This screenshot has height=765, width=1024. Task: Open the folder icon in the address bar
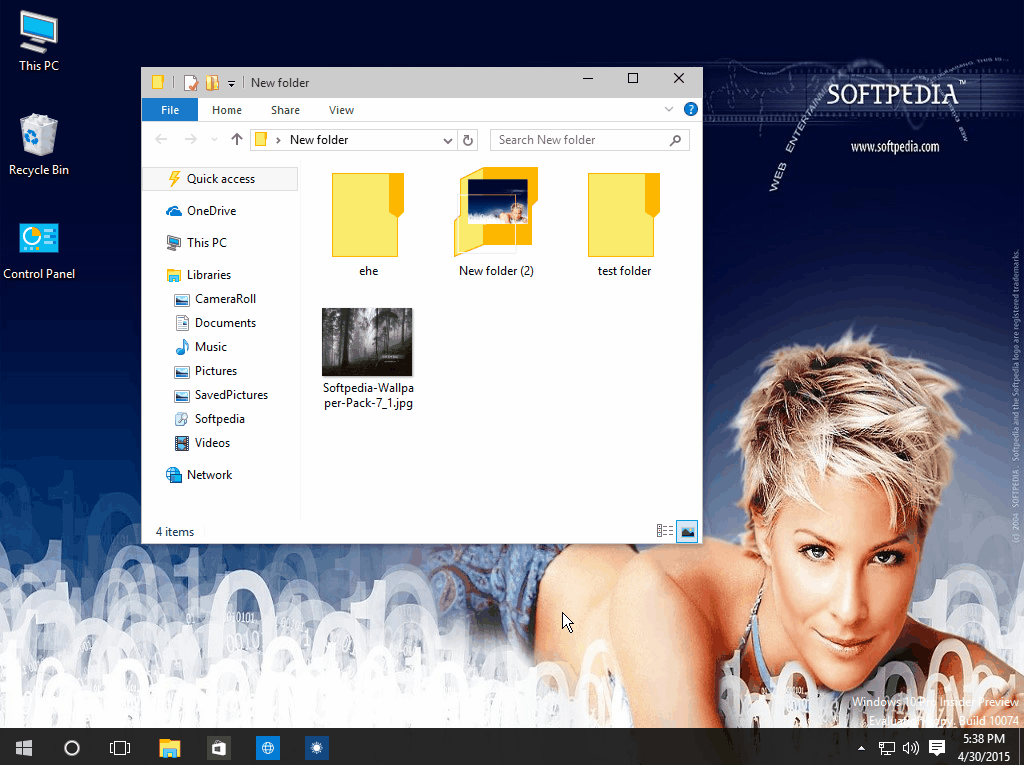259,140
